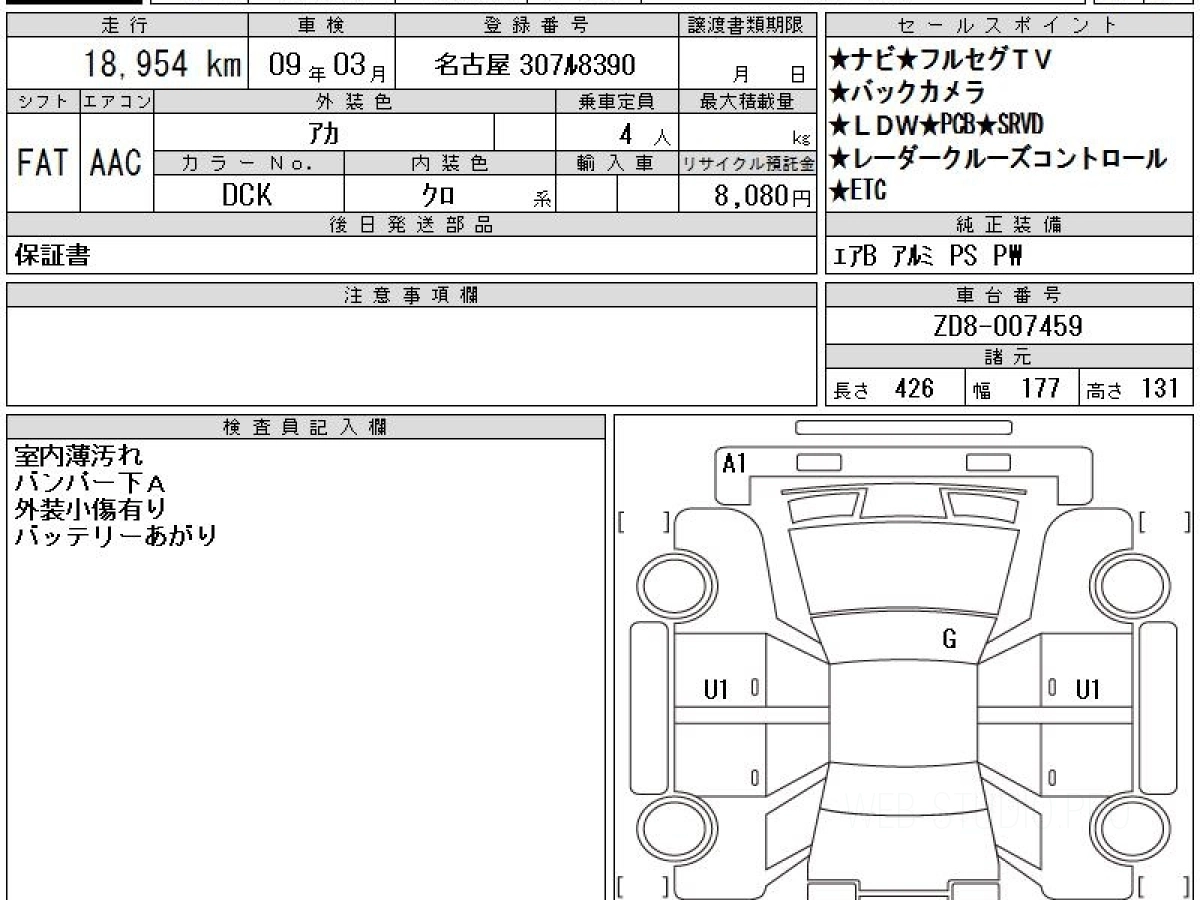Viewport: 1200px width, 900px height.
Task: Click the エアコン header cell
Action: [117, 101]
